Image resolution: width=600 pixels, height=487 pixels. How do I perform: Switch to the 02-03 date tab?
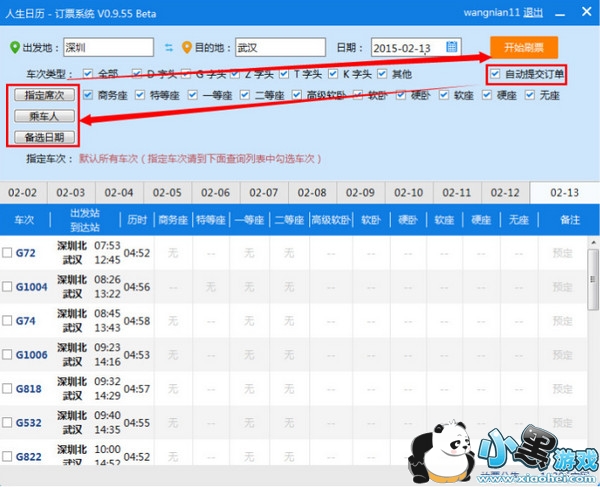click(71, 192)
